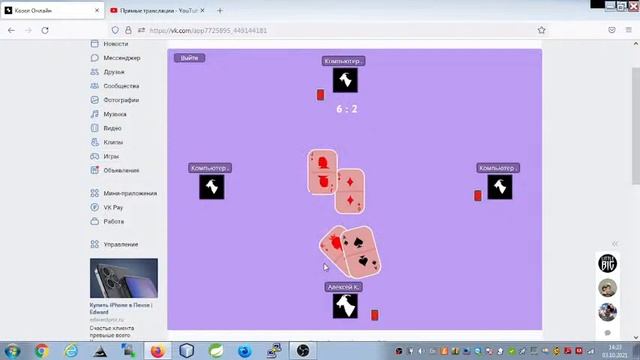This screenshot has width=640, height=360.
Task: Switch to Прямые трансляции YouTube tab
Action: point(158,11)
